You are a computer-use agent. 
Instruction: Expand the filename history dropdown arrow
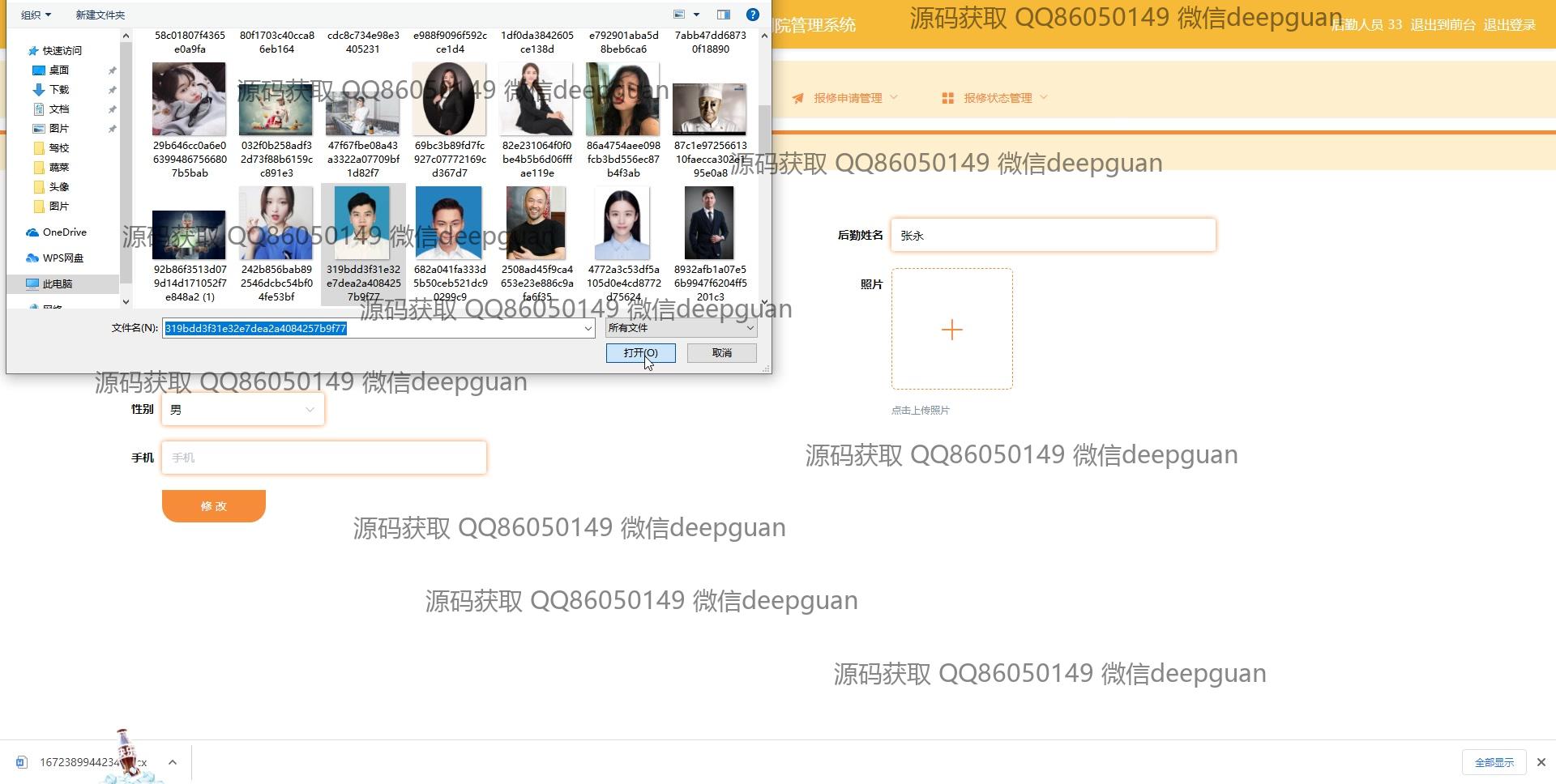tap(588, 328)
